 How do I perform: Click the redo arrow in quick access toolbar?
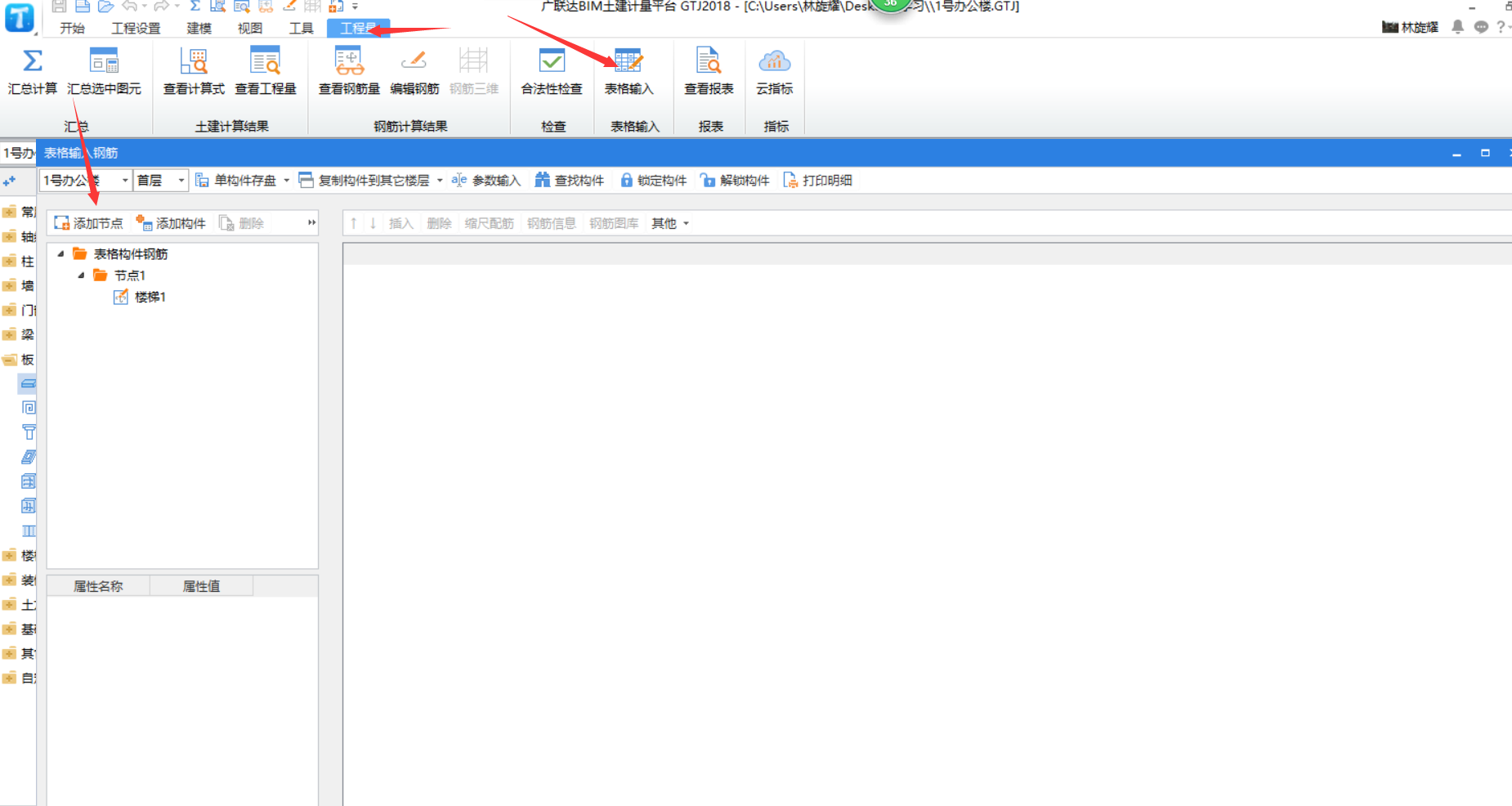162,7
